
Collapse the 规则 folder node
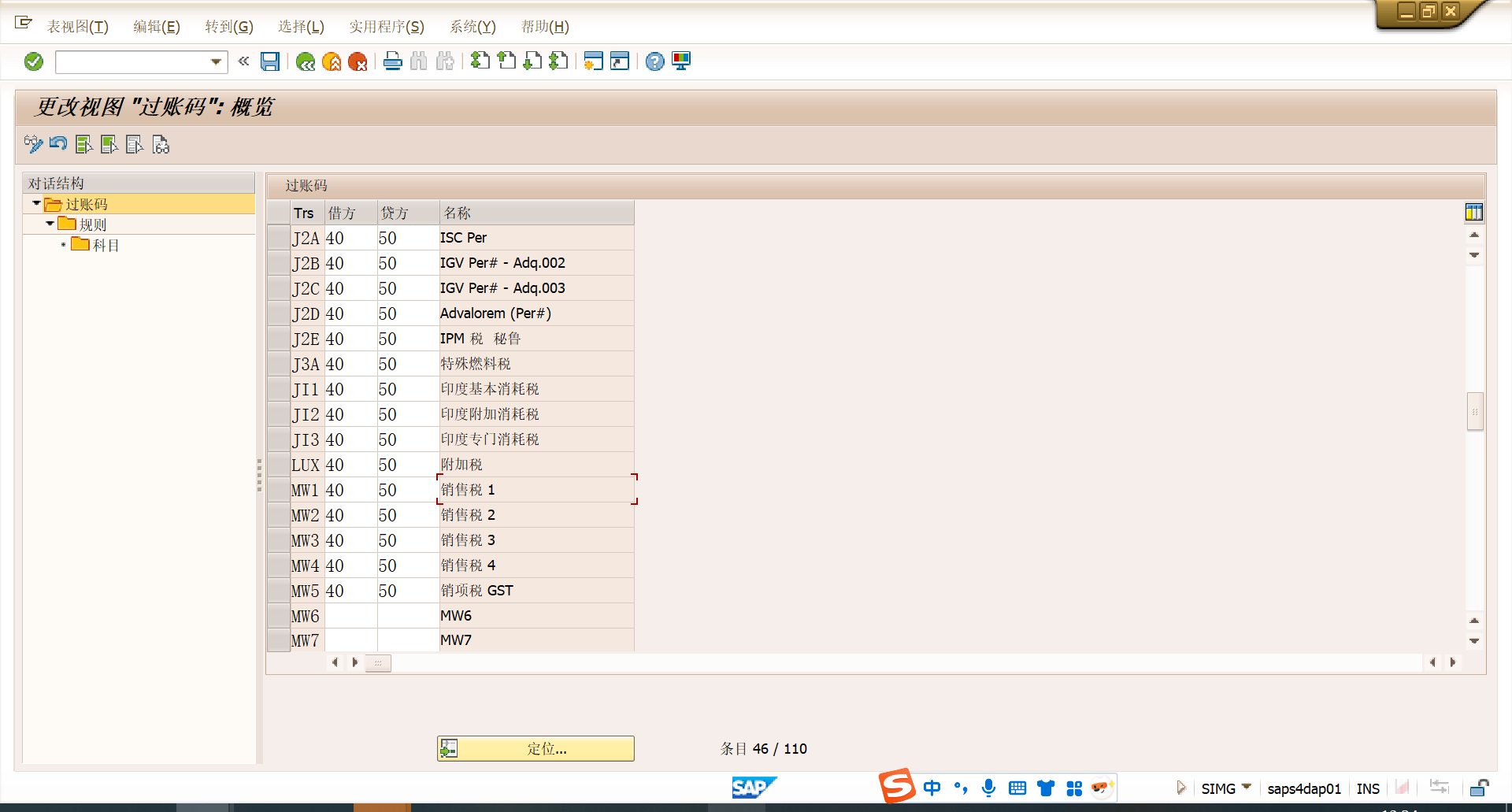tap(50, 224)
